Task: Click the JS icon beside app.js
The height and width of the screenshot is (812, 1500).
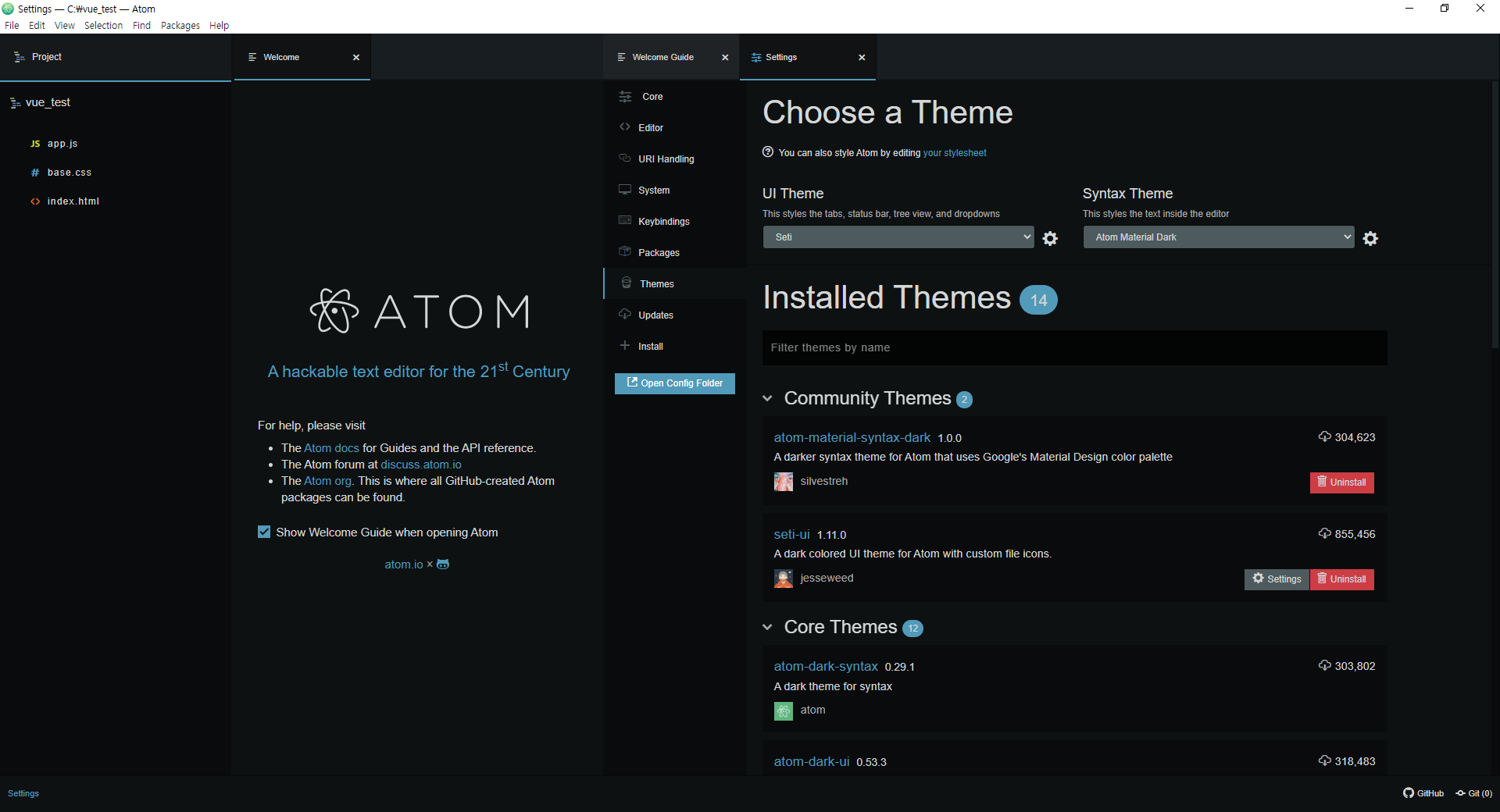Action: pos(35,144)
